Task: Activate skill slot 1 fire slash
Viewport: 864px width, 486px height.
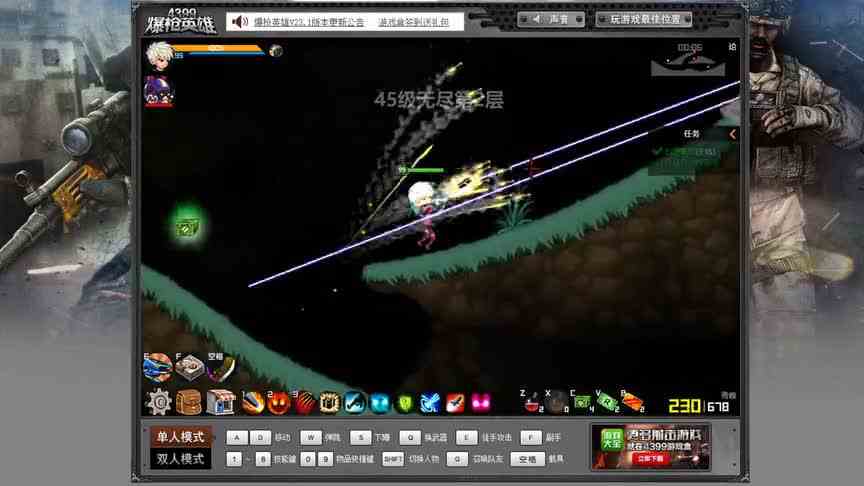Action: (252, 403)
